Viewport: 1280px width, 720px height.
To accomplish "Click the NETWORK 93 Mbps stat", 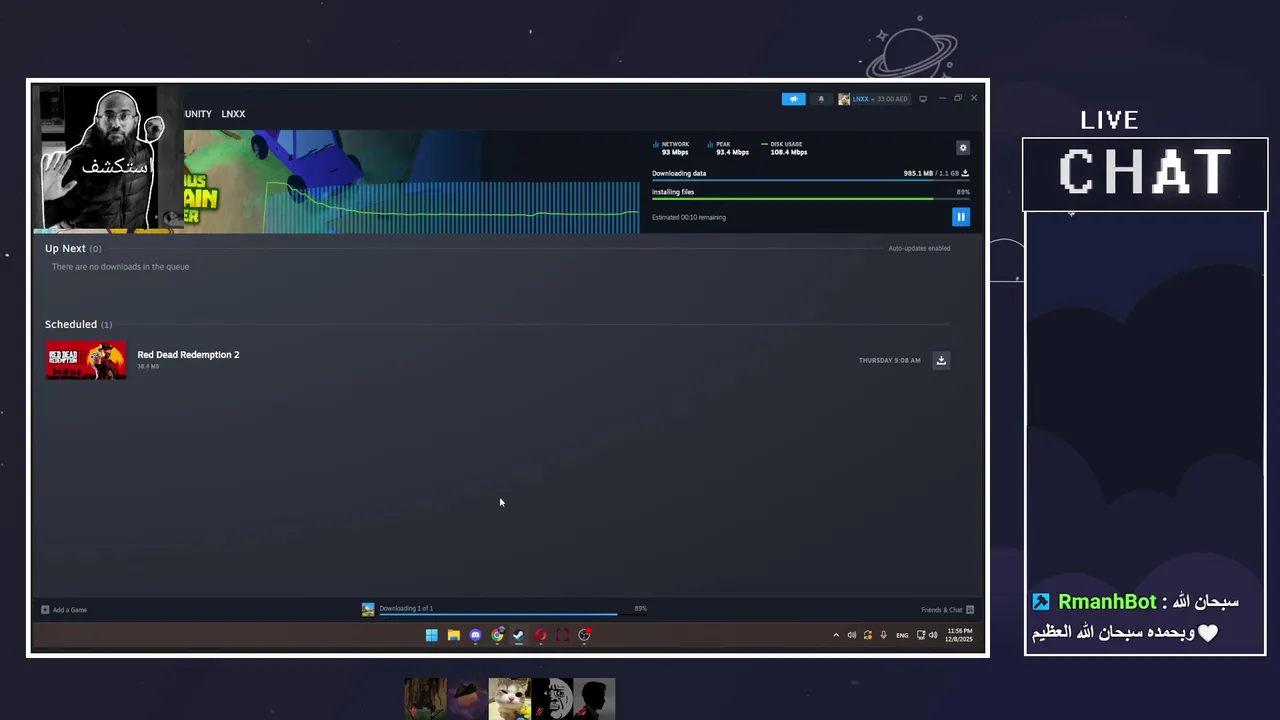I will [x=672, y=148].
